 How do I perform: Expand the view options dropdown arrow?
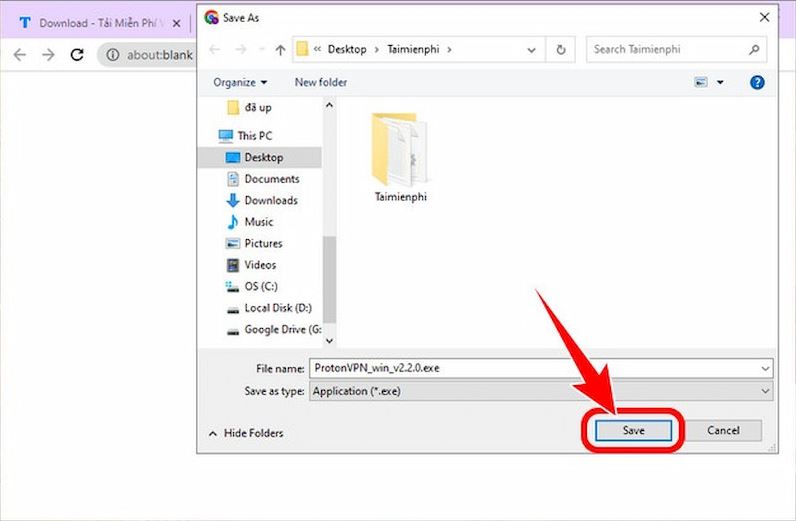[720, 82]
